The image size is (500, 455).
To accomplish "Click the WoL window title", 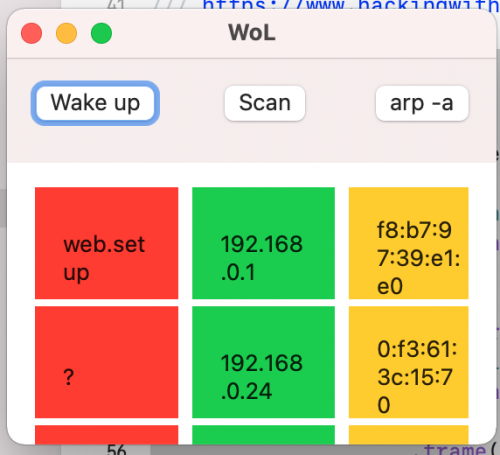I will [252, 33].
